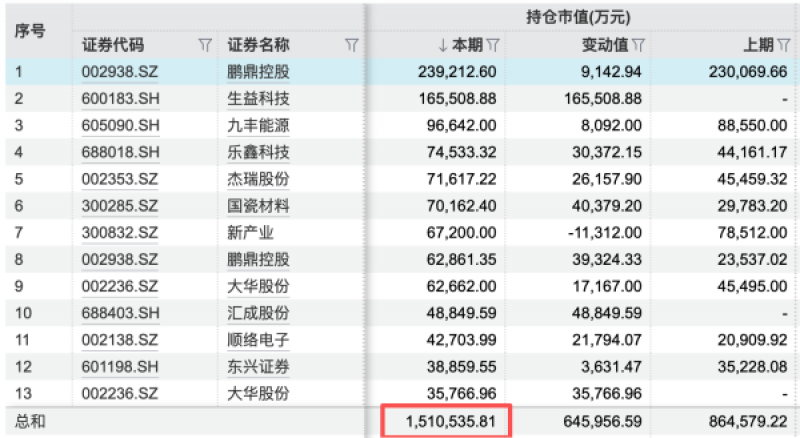Viewport: 800px width, 438px height.
Task: Select the 688018.SH stock code
Action: (x=120, y=152)
